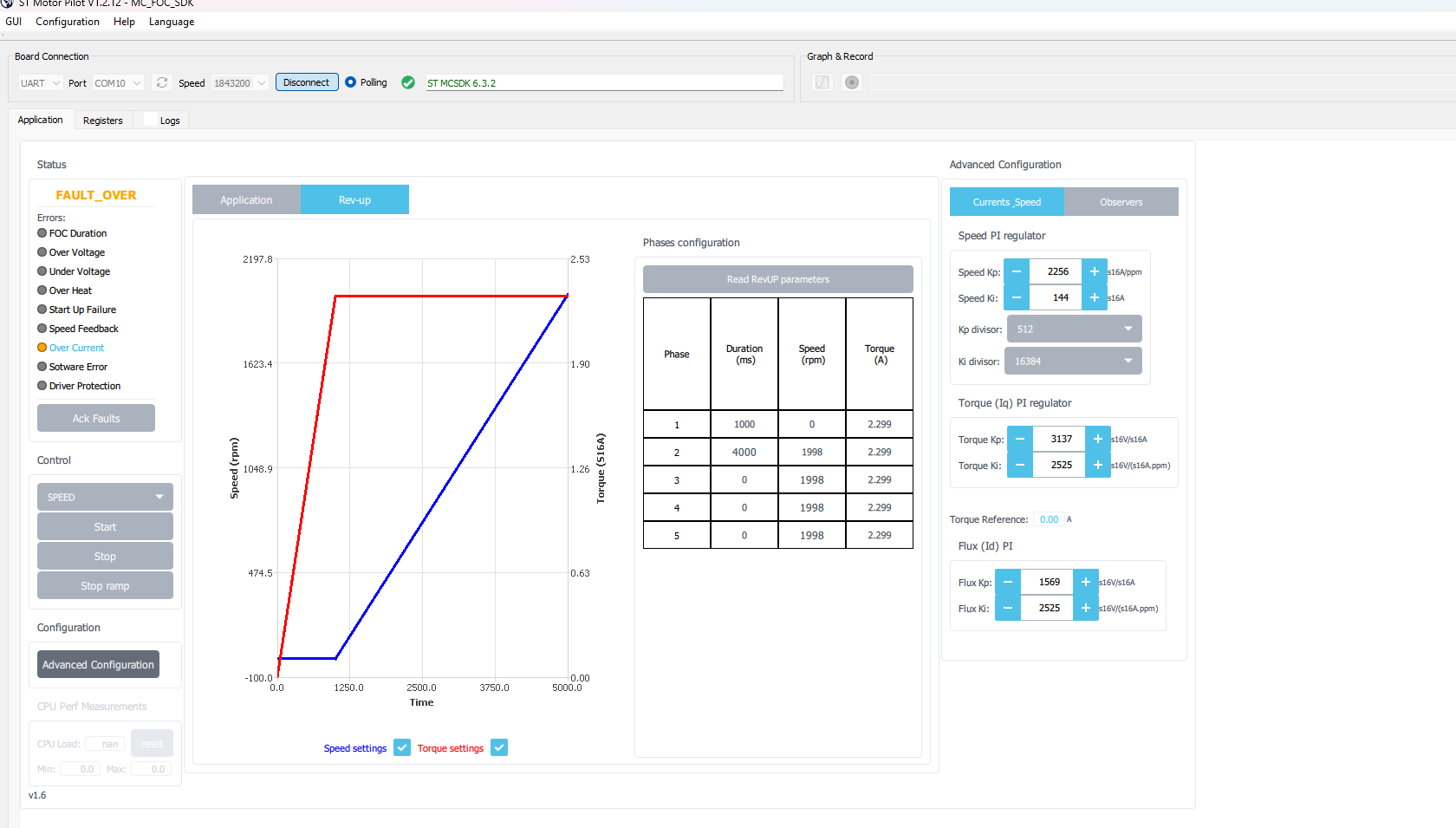This screenshot has width=1456, height=828.
Task: Increase Flux Kp with the plus icon
Action: [1085, 582]
